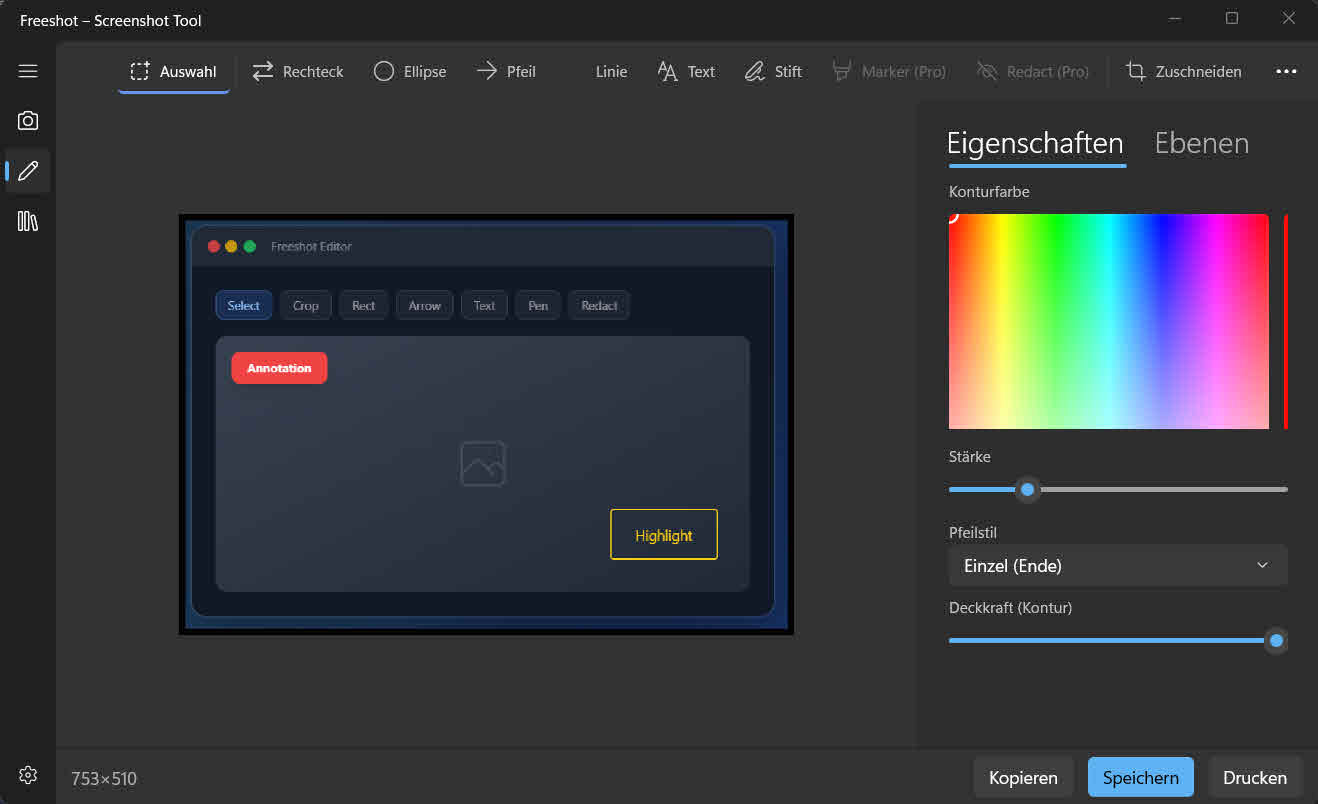1318x804 pixels.
Task: Click the Deckkraft (Kontur) slider handle
Action: click(x=1276, y=640)
